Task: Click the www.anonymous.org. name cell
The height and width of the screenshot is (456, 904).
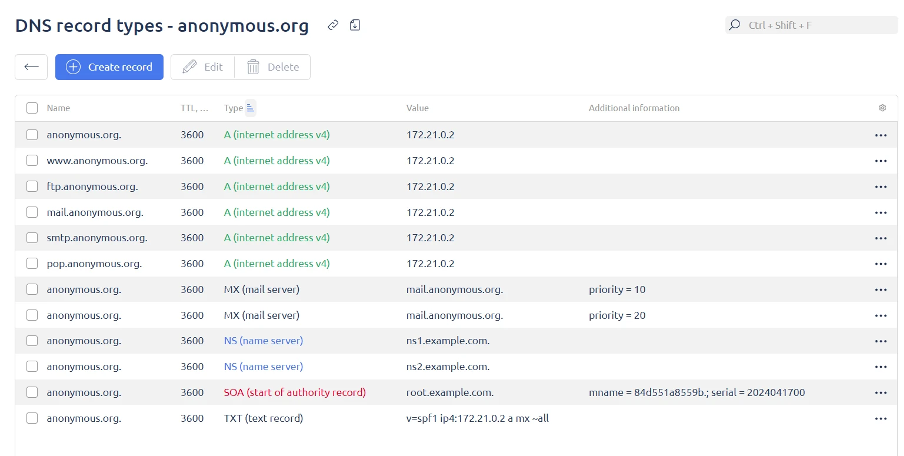Action: (x=97, y=160)
